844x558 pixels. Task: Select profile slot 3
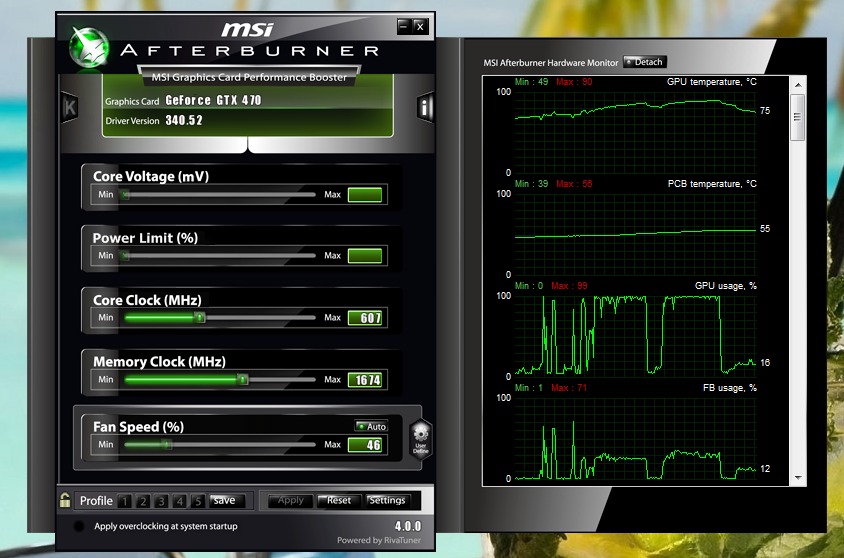click(x=161, y=501)
